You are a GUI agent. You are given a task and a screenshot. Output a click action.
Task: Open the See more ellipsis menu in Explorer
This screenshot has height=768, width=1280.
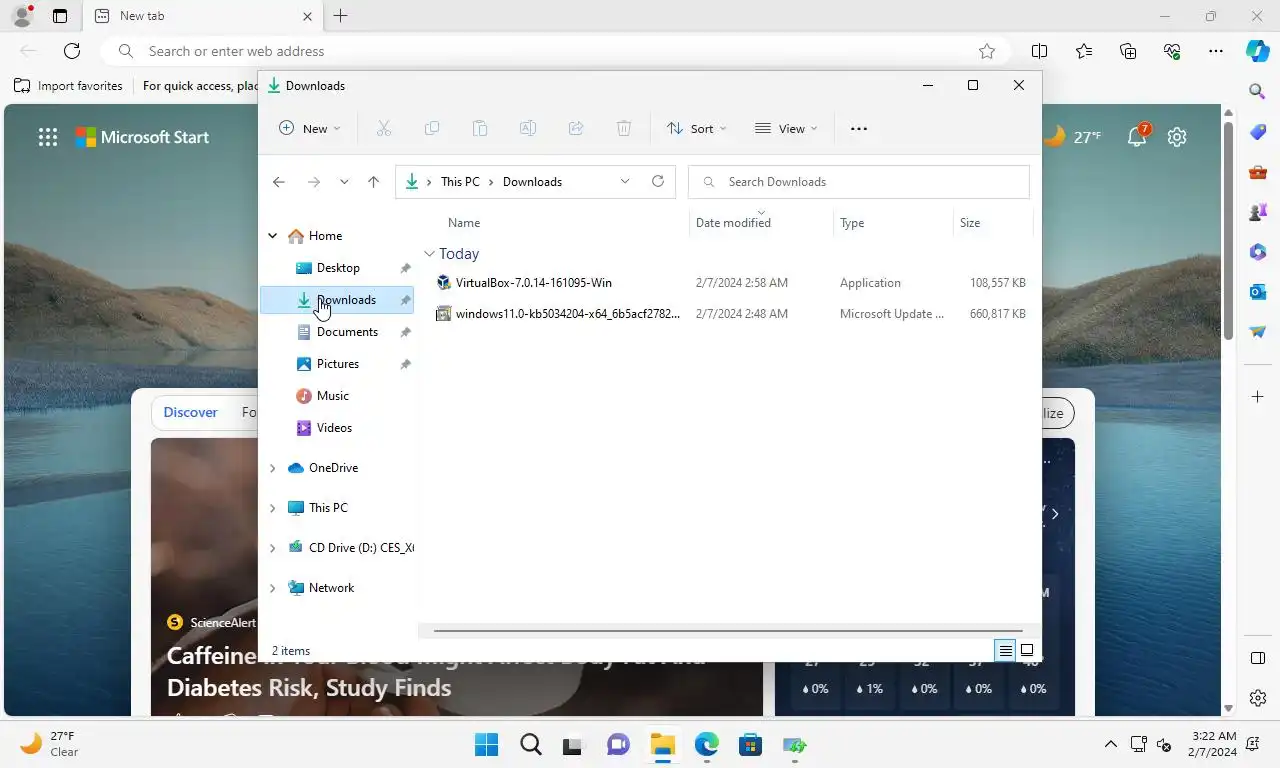[858, 128]
